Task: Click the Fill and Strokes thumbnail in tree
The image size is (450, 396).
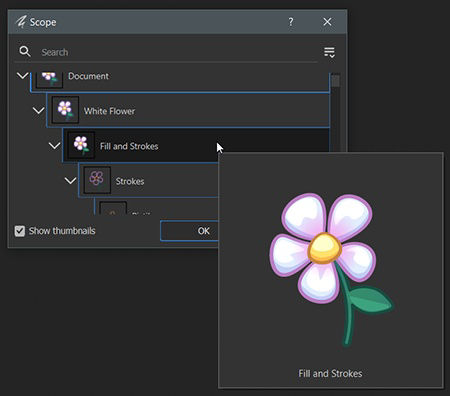Action: pyautogui.click(x=81, y=145)
